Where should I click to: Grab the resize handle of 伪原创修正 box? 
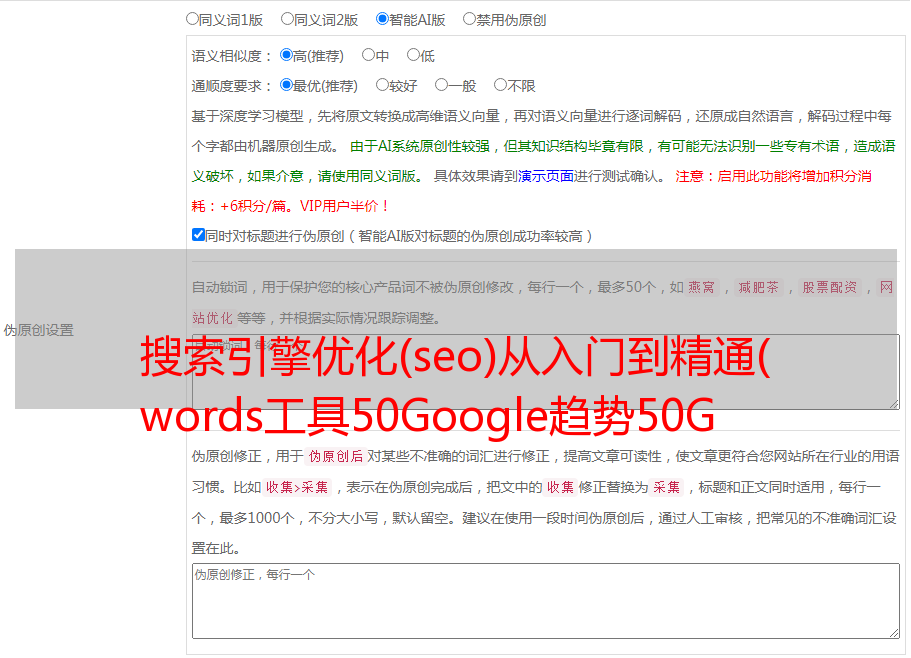click(894, 633)
